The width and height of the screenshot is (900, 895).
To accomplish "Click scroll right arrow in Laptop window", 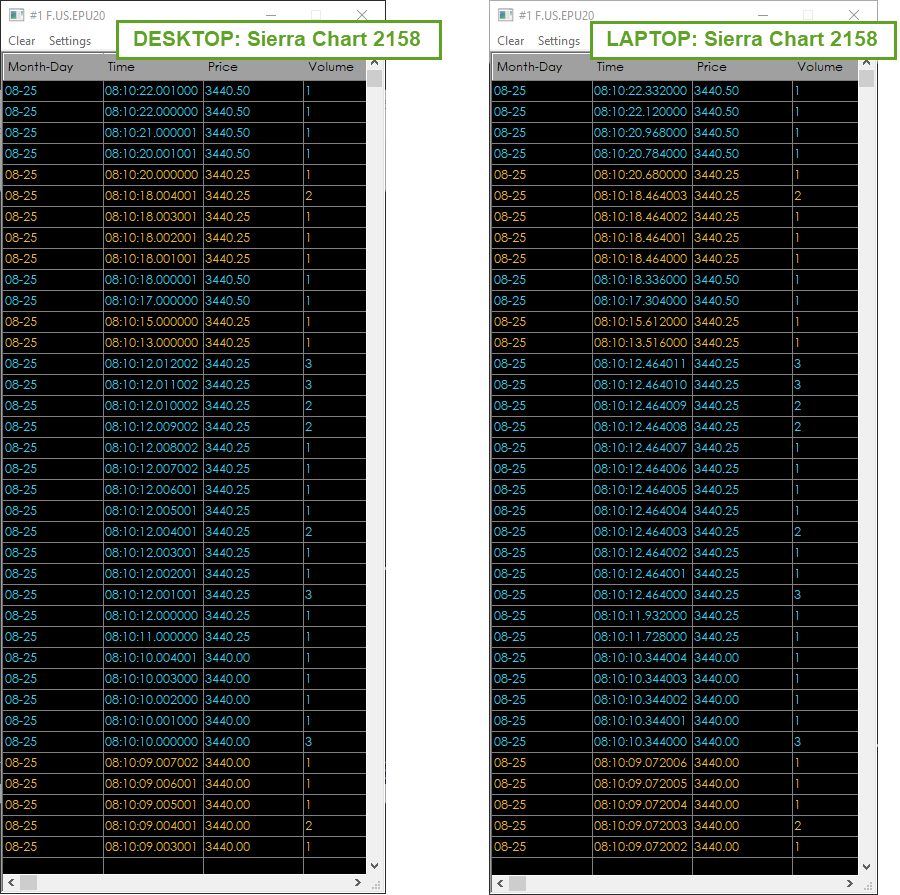I will (850, 883).
